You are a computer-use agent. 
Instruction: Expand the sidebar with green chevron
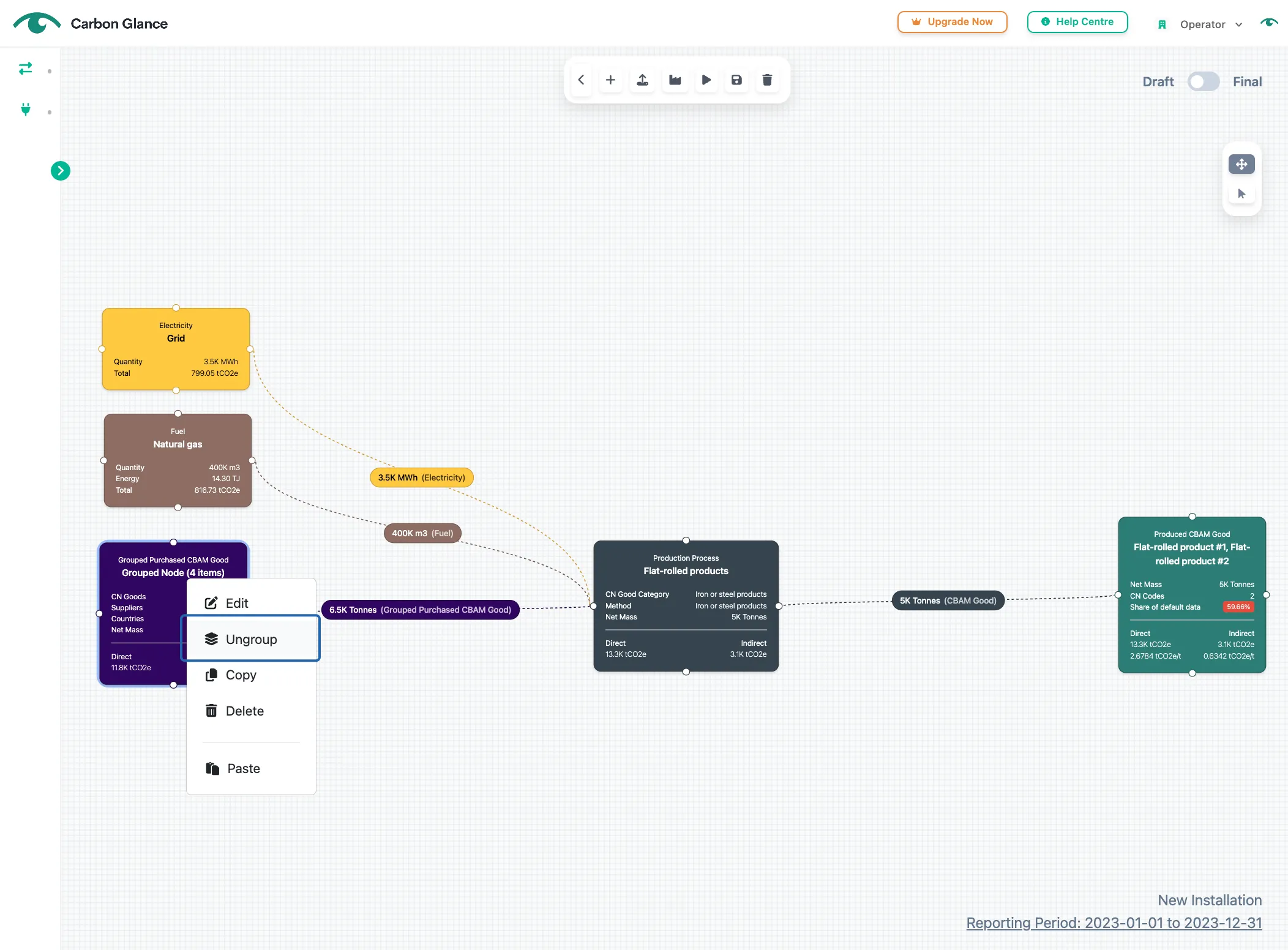click(x=60, y=171)
